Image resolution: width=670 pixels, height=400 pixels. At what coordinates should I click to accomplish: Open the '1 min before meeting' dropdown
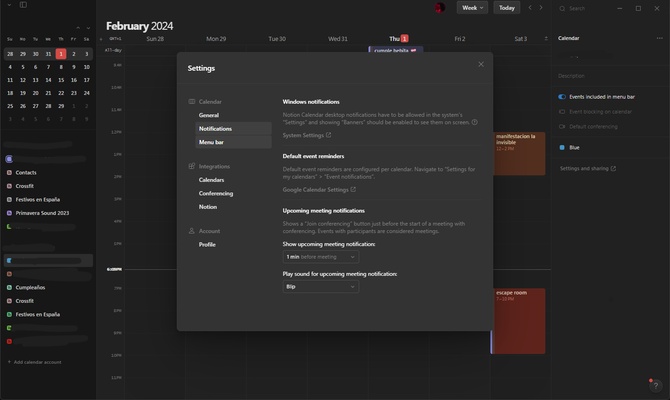tap(320, 257)
